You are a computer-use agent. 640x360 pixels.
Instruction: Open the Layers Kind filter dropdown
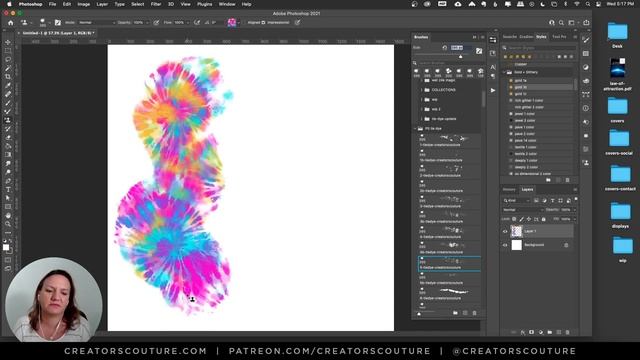tap(516, 200)
